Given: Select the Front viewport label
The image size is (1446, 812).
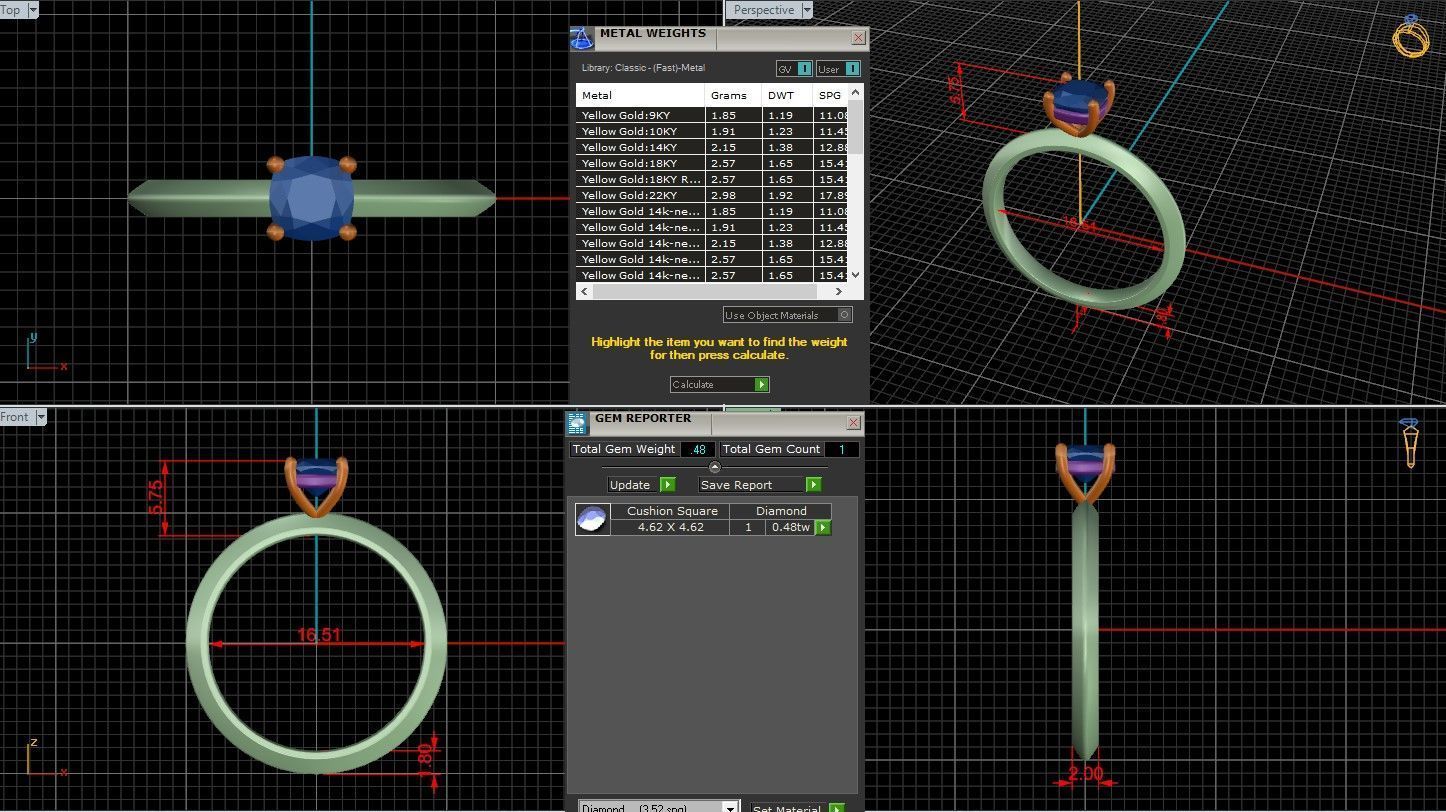Looking at the screenshot, I should pos(15,417).
